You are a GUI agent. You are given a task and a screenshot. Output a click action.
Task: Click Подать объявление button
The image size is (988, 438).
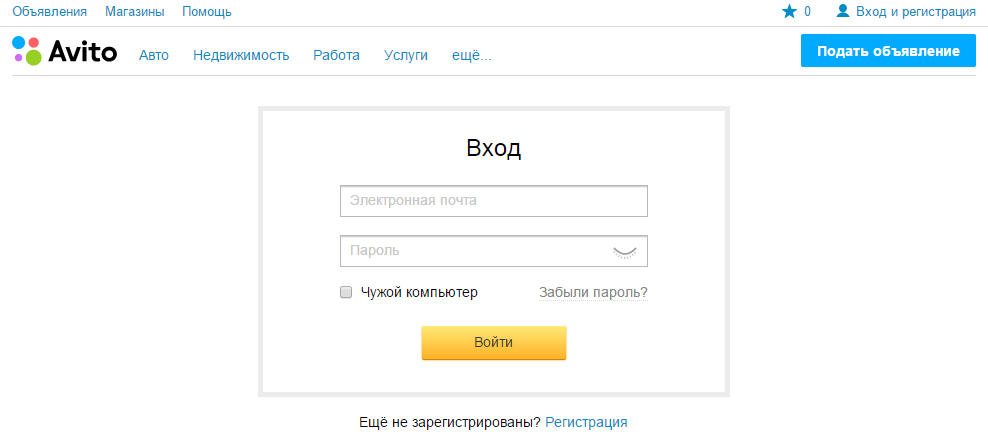(x=888, y=51)
